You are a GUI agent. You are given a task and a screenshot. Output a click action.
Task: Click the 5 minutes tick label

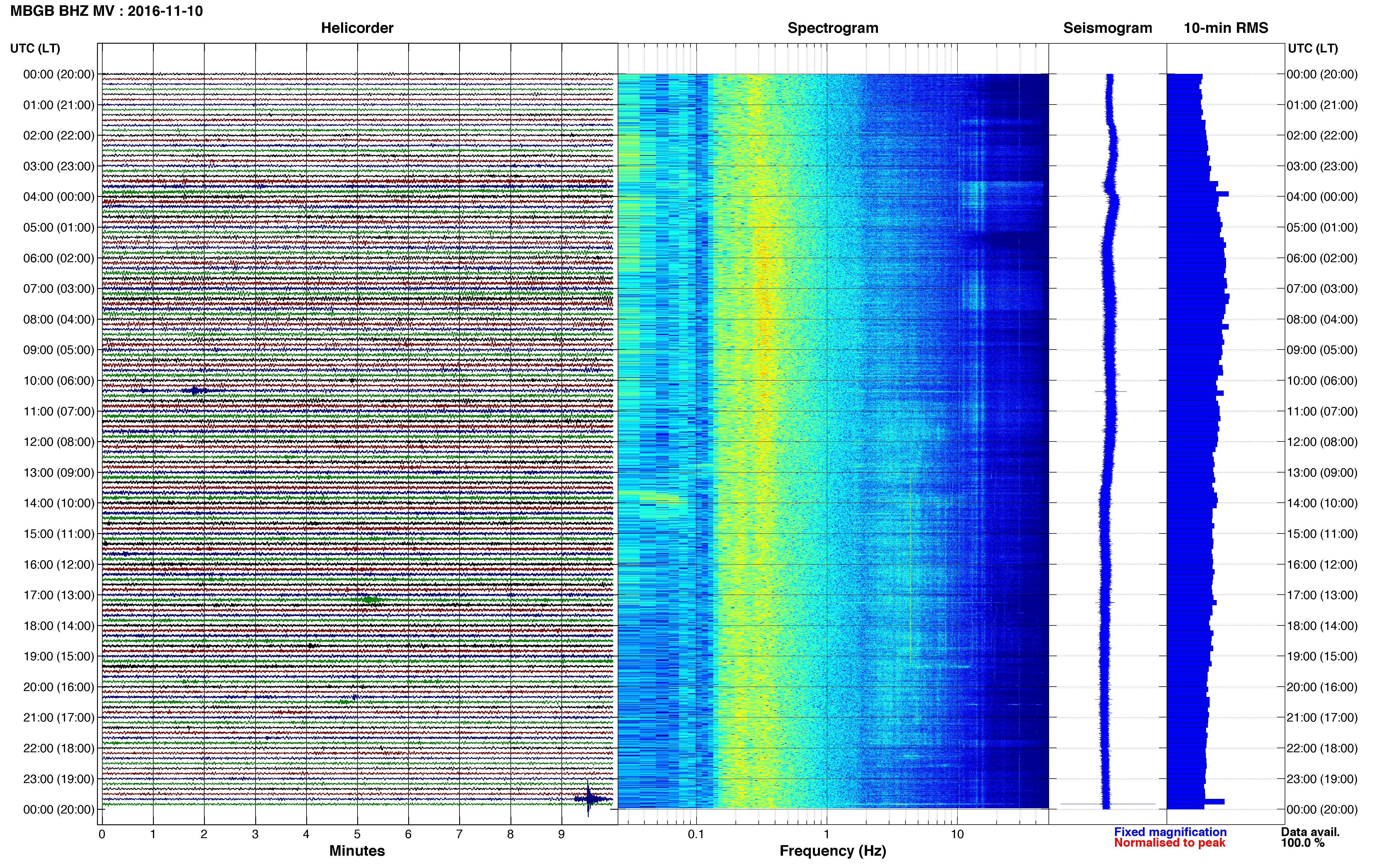[x=357, y=834]
